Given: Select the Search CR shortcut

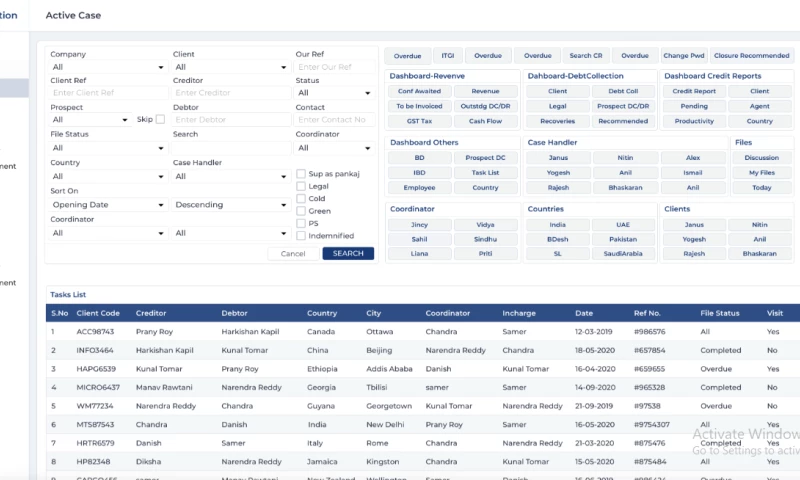Looking at the screenshot, I should point(586,56).
